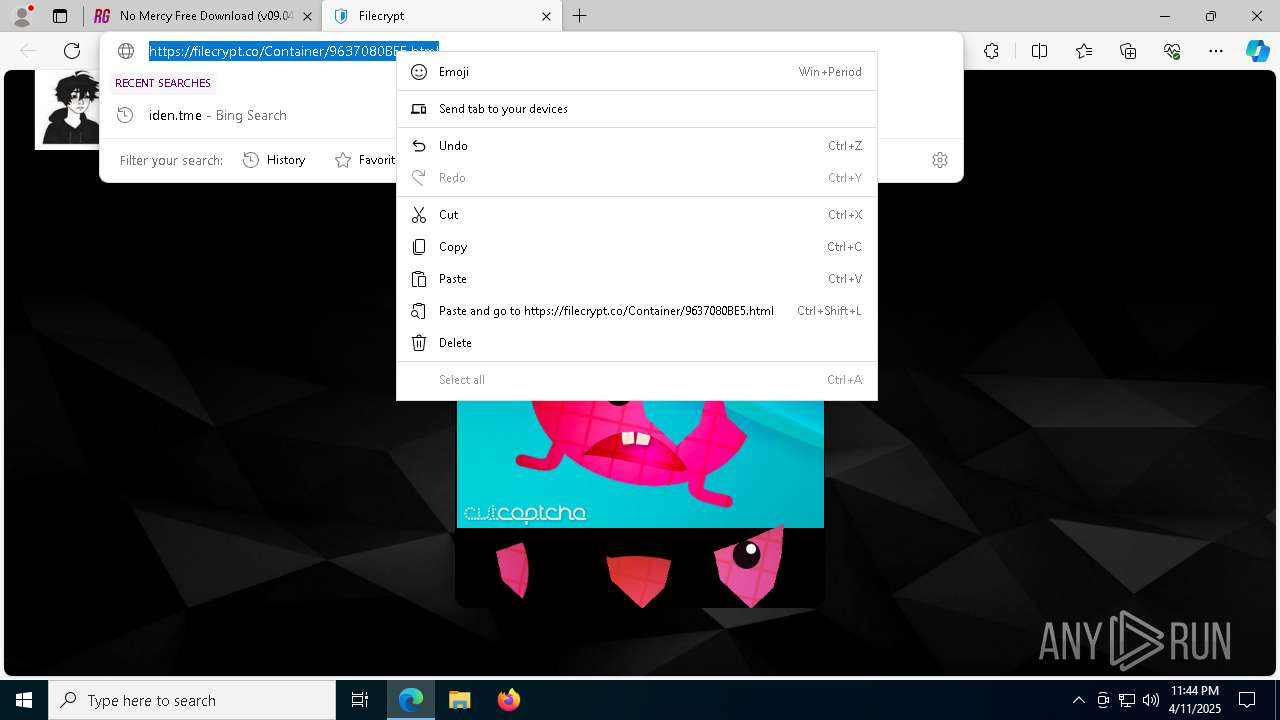Show hidden tray icons chevron
This screenshot has height=720, width=1280.
pos(1078,700)
